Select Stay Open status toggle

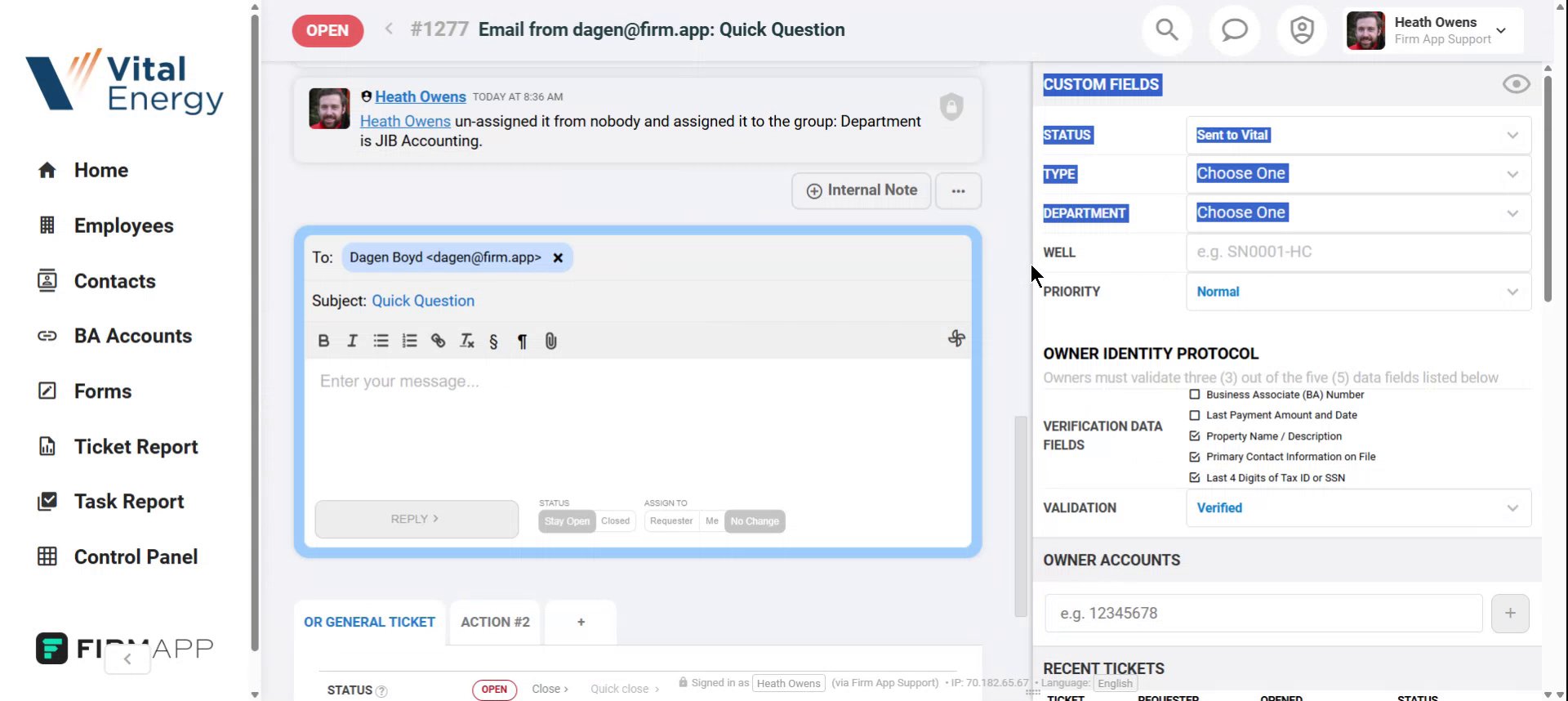coord(567,521)
